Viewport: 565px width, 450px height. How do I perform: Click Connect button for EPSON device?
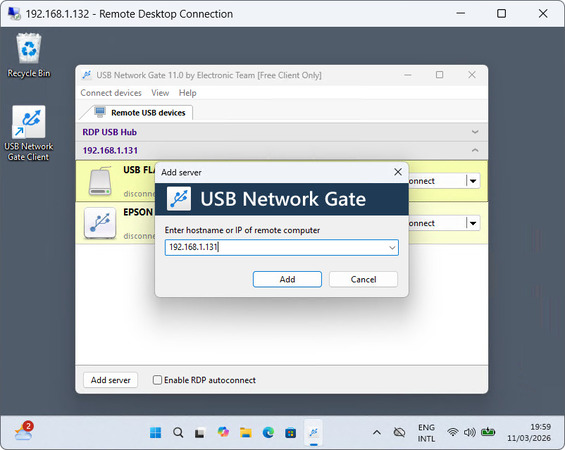[x=437, y=223]
